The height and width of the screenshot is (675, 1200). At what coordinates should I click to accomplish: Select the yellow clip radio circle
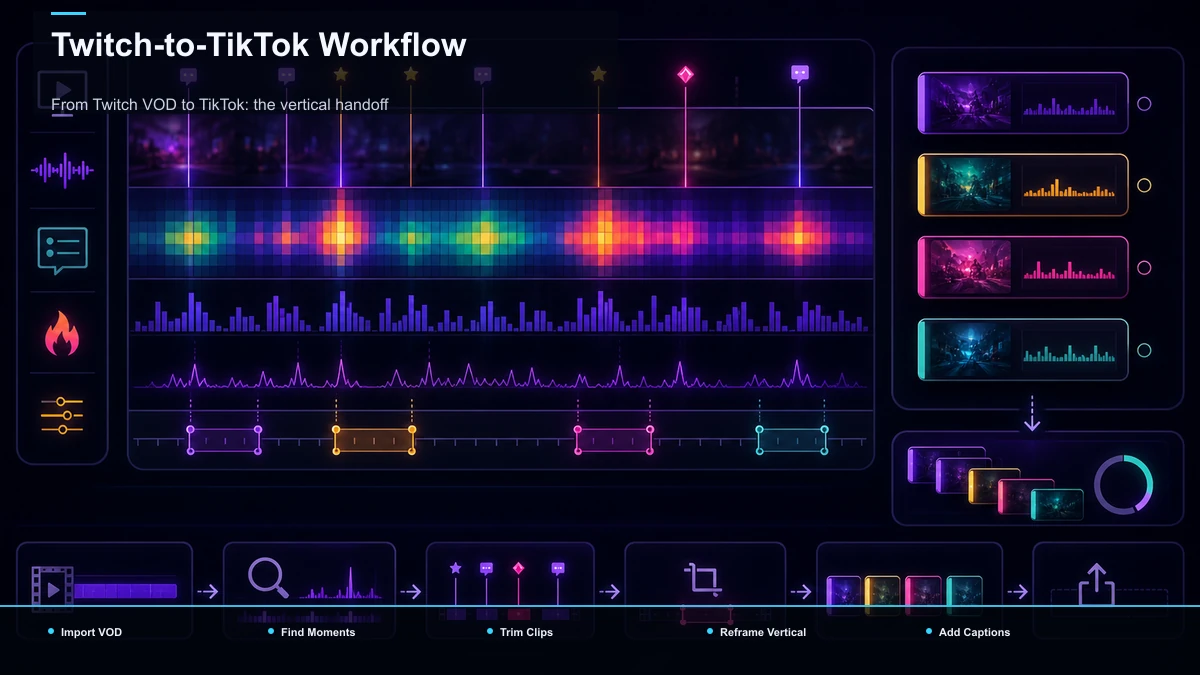point(1144,185)
